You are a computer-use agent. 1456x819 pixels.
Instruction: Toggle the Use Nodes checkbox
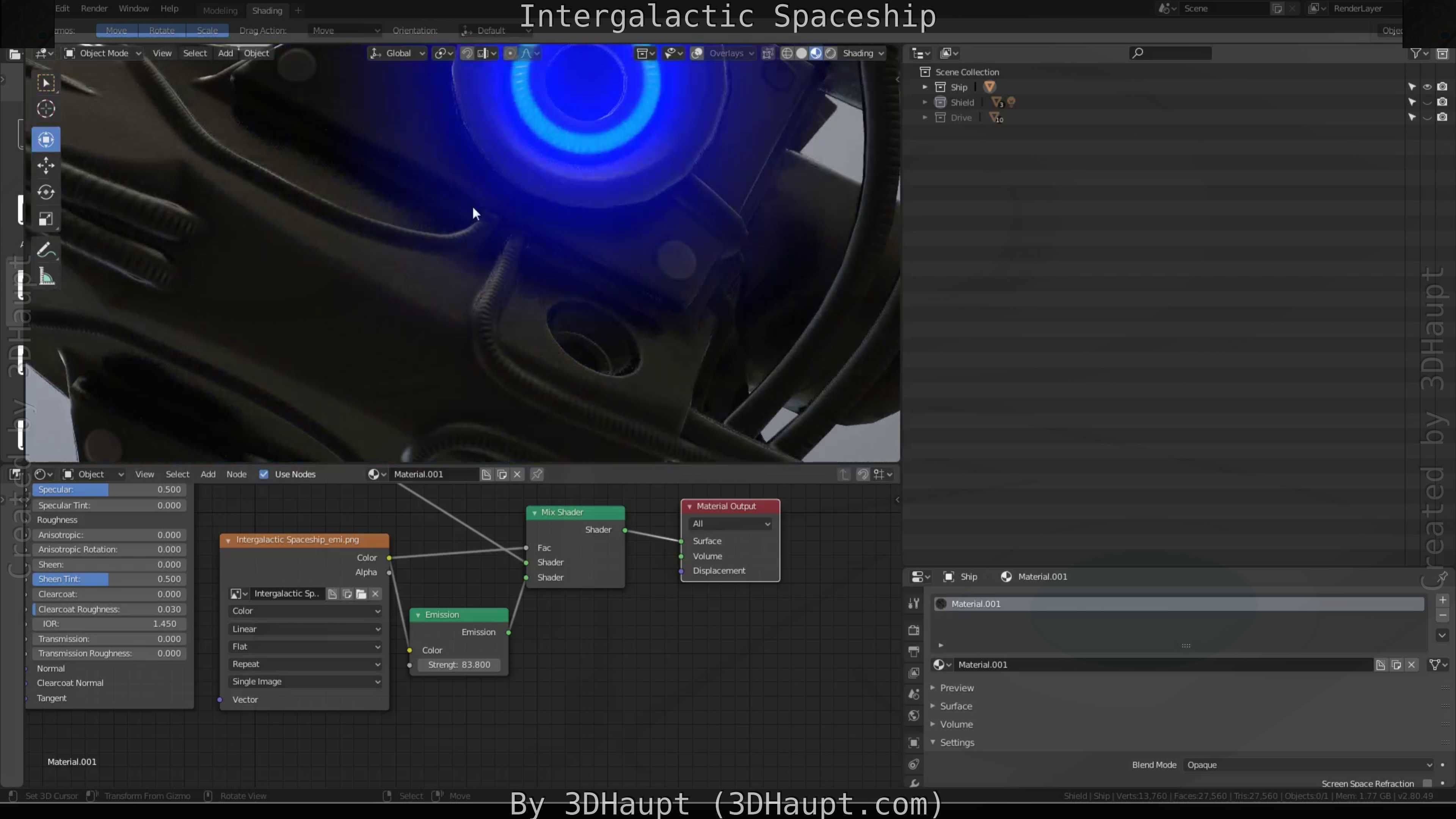[264, 474]
